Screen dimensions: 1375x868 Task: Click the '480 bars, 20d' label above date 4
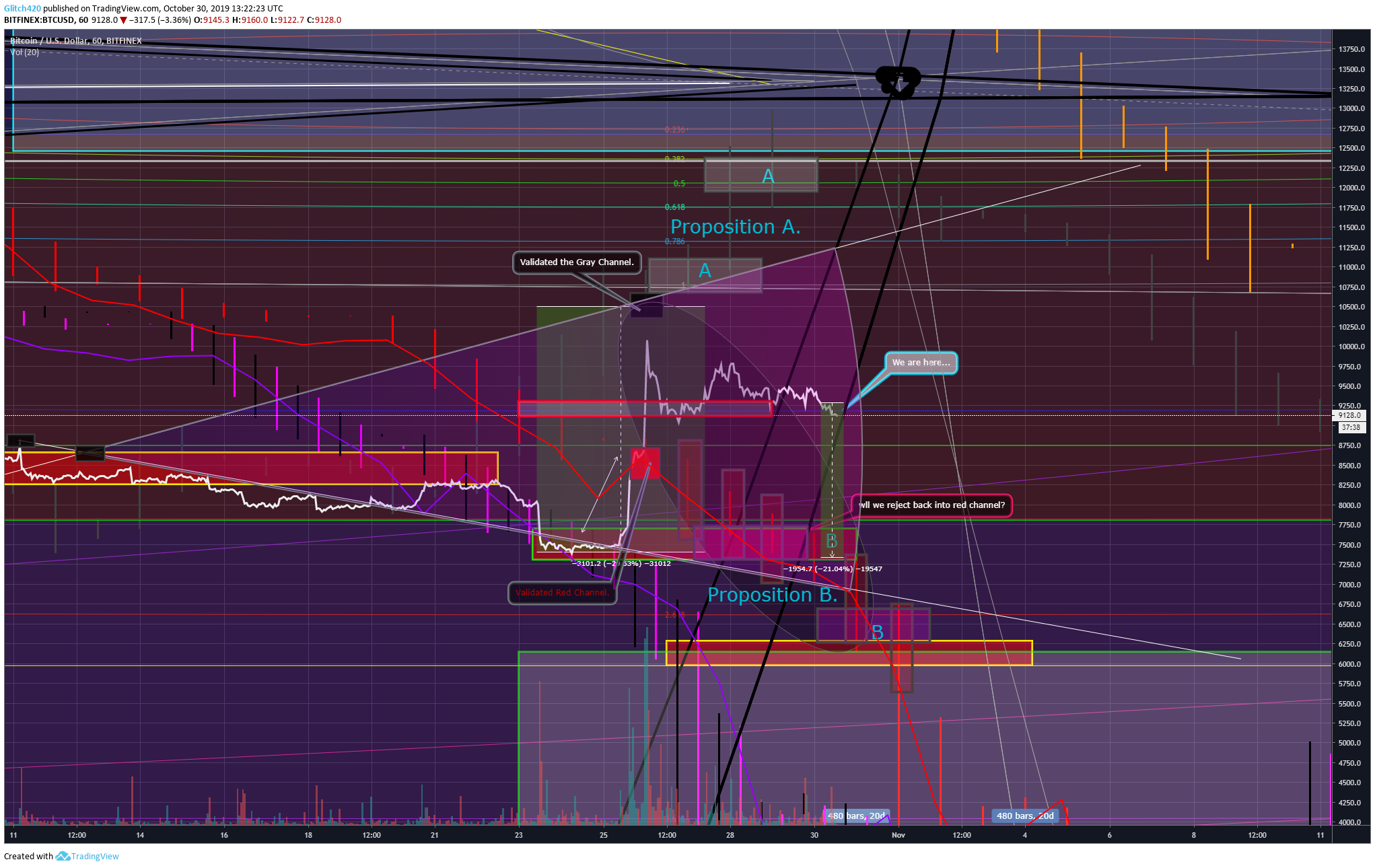click(1025, 816)
